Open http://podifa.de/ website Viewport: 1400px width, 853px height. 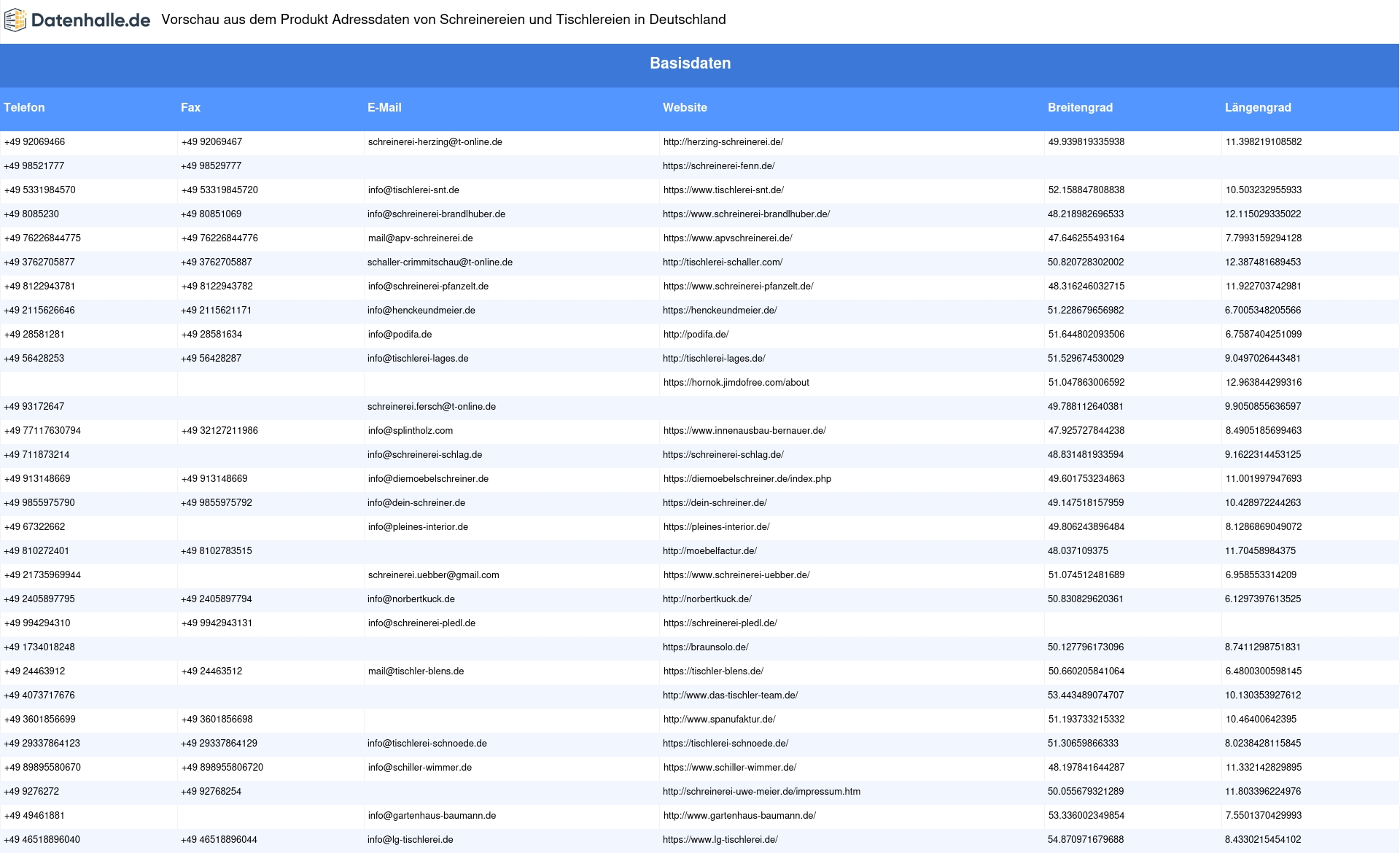click(696, 335)
